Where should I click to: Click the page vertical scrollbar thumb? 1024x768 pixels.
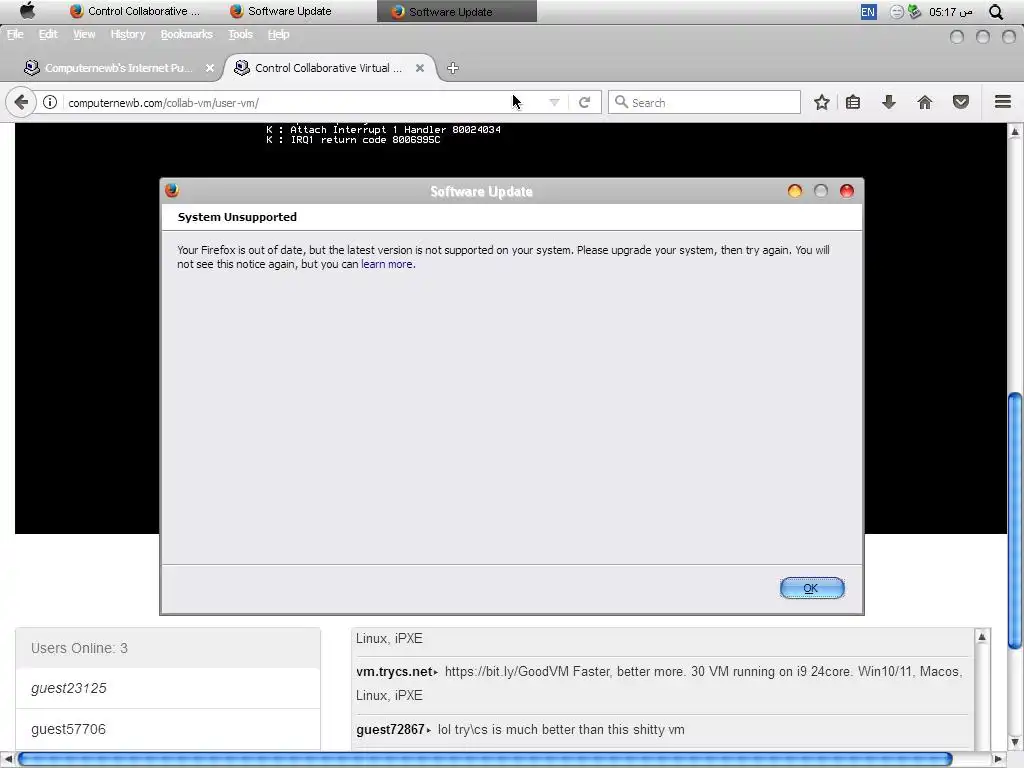1015,520
